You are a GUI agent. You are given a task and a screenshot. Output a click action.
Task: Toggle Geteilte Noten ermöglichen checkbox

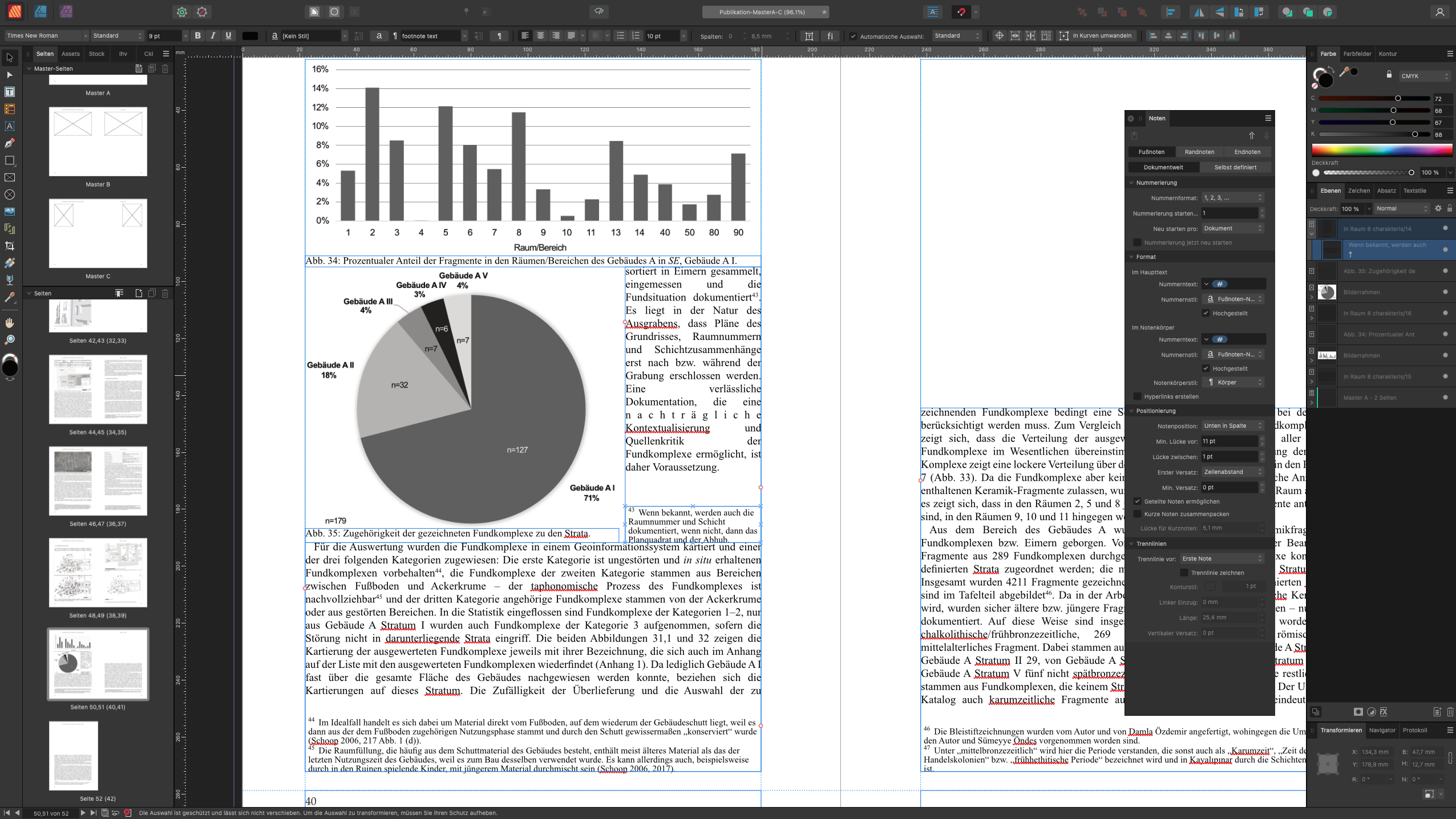click(1137, 501)
